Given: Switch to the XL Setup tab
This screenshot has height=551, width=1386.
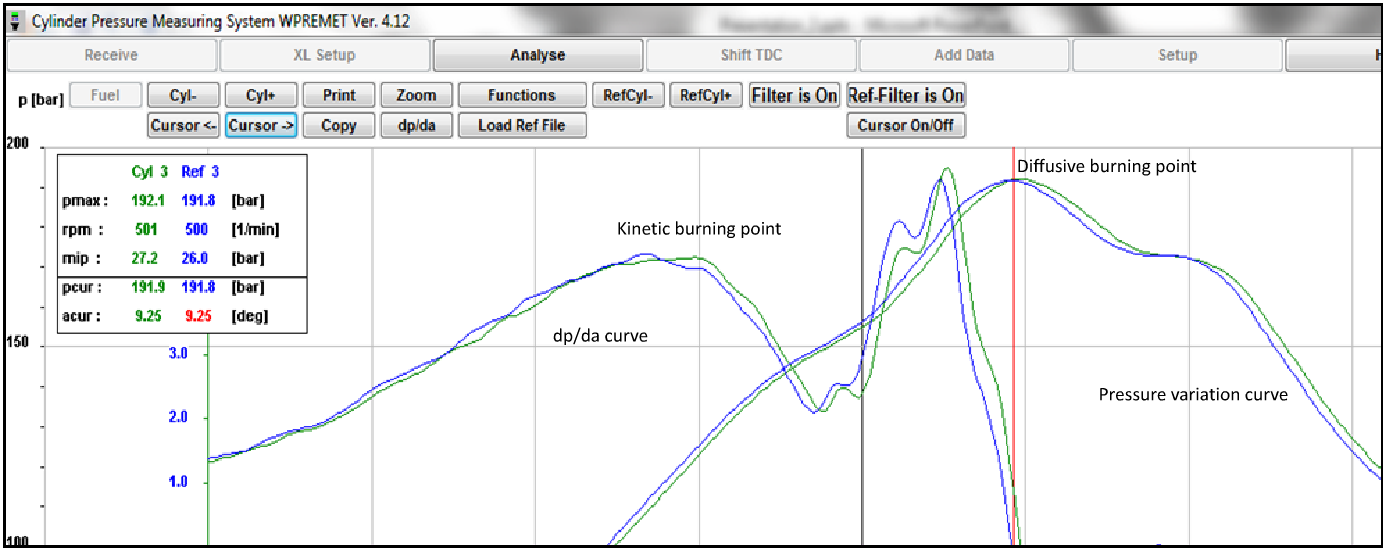Looking at the screenshot, I should tap(324, 55).
